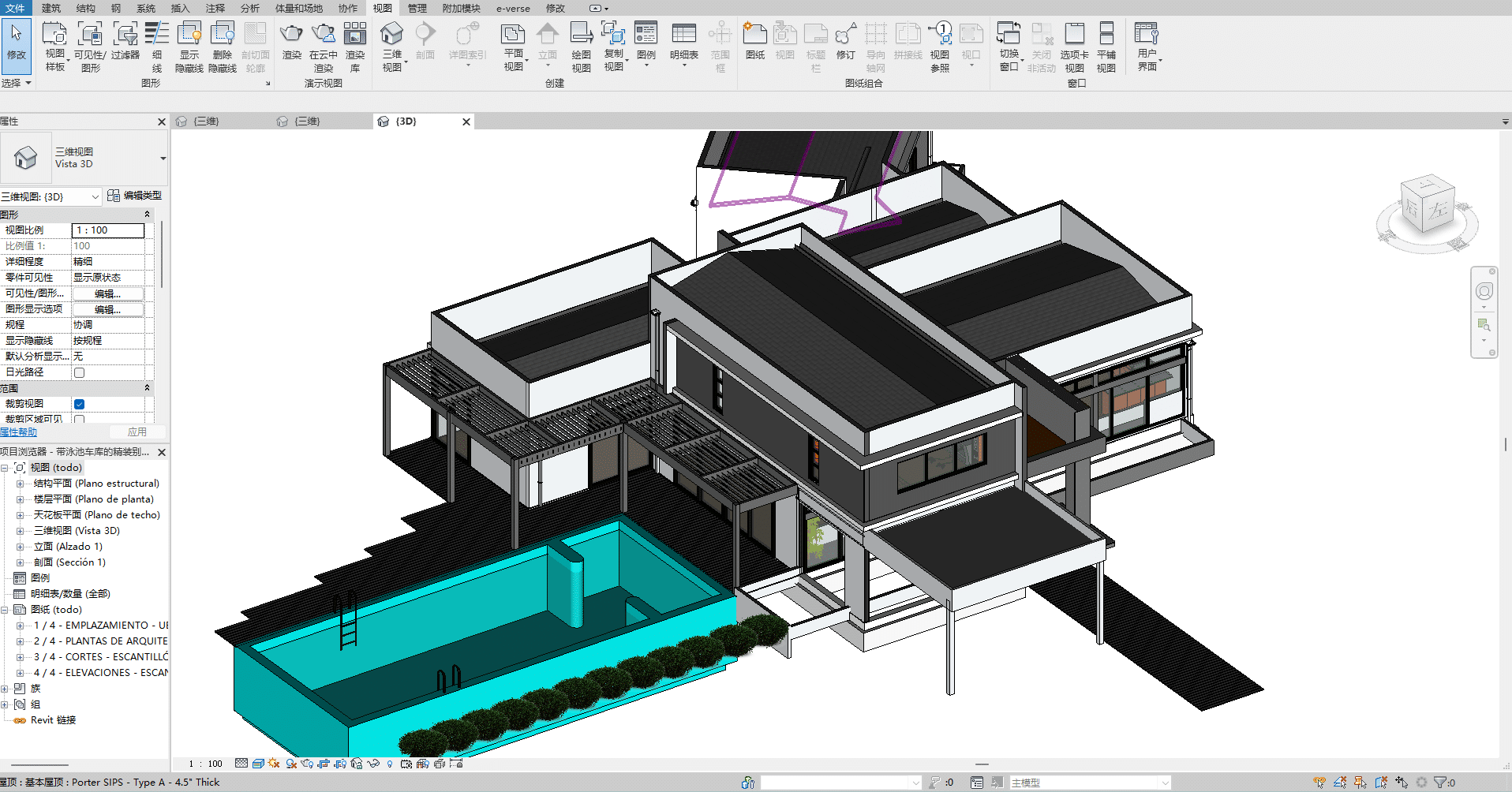1512x792 pixels.
Task: Open the 选择 (Select) dropdown
Action: click(16, 83)
